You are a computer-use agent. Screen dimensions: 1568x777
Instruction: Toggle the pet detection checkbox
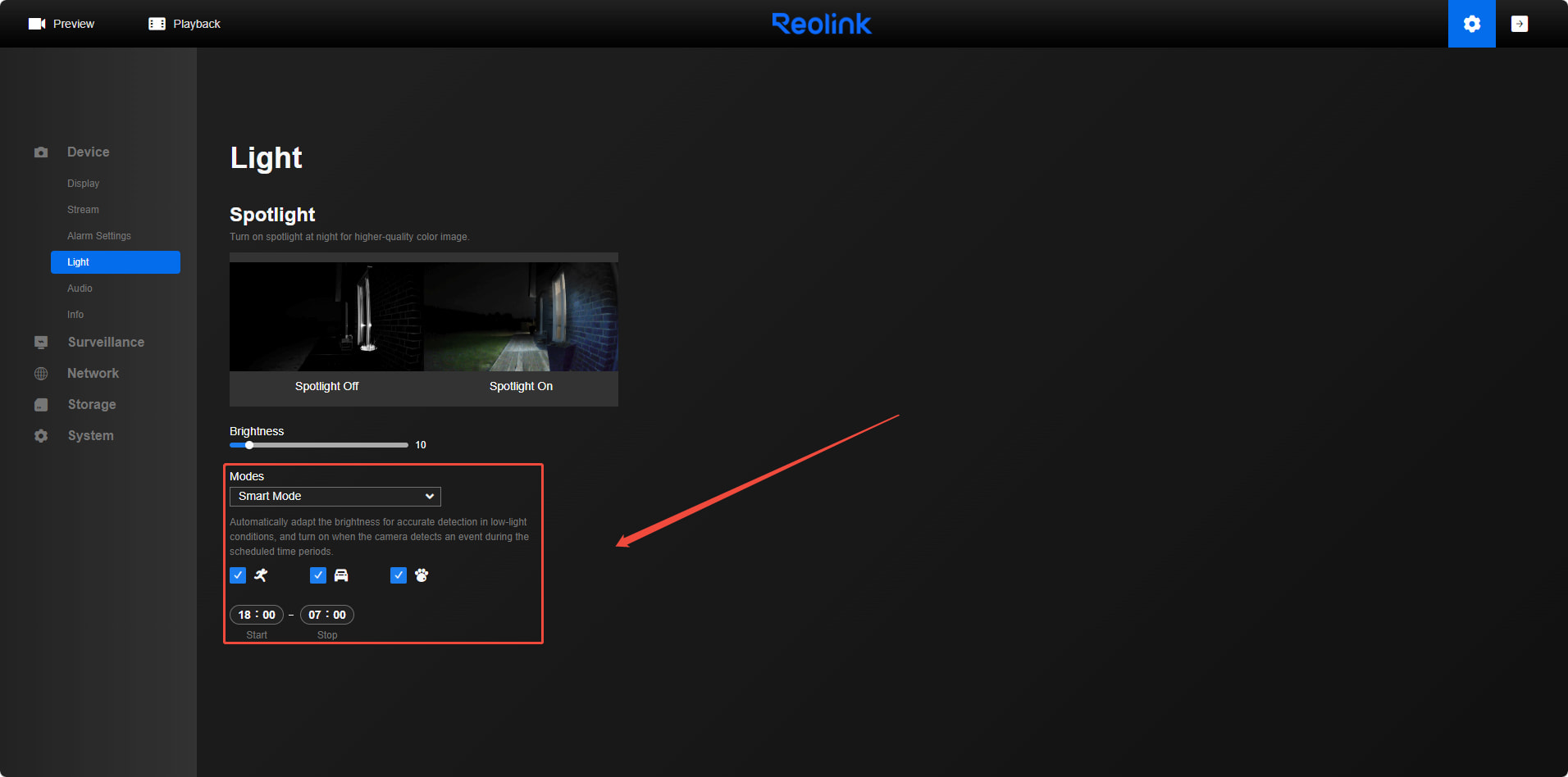[x=399, y=575]
